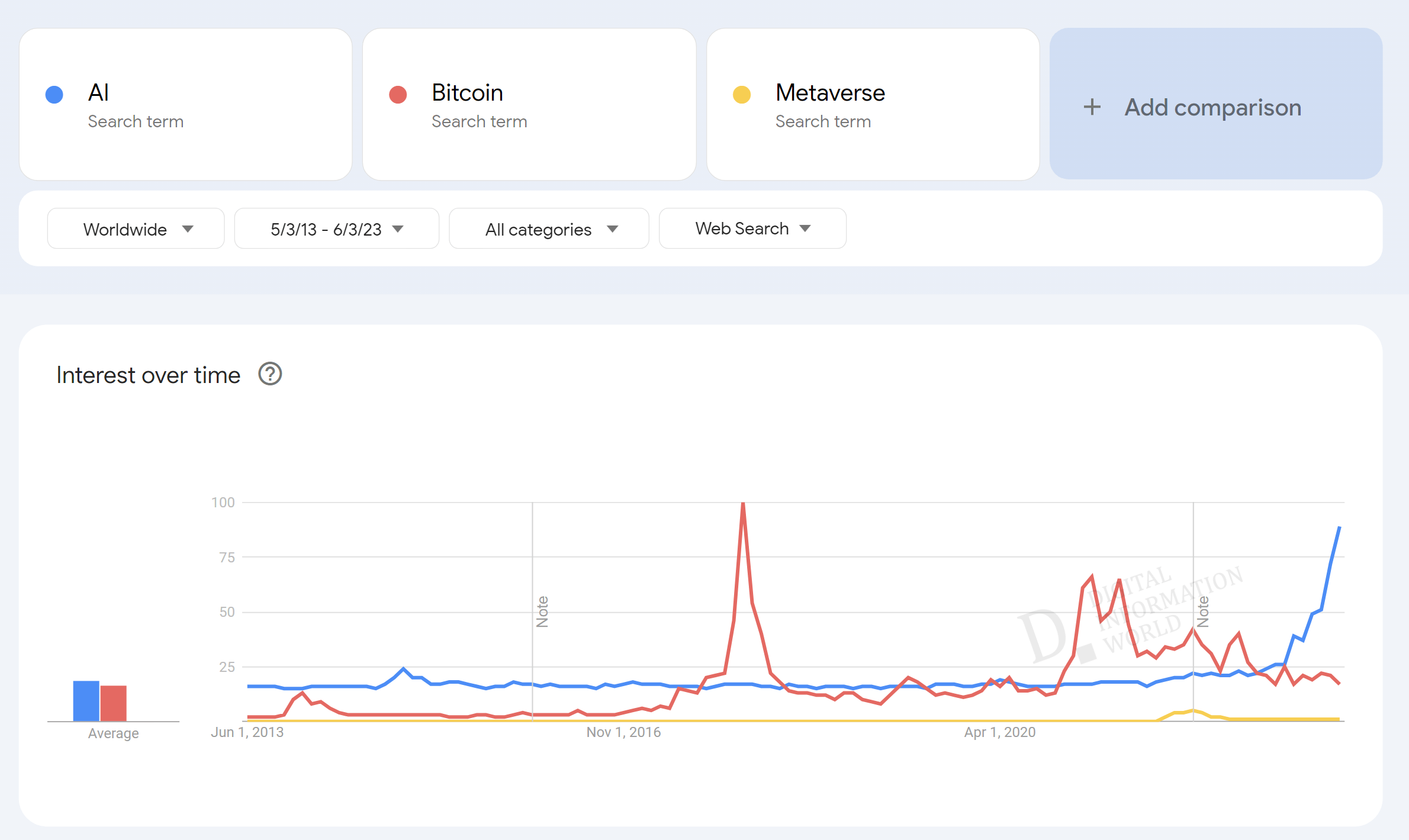Click the blue AI average bar

point(86,701)
